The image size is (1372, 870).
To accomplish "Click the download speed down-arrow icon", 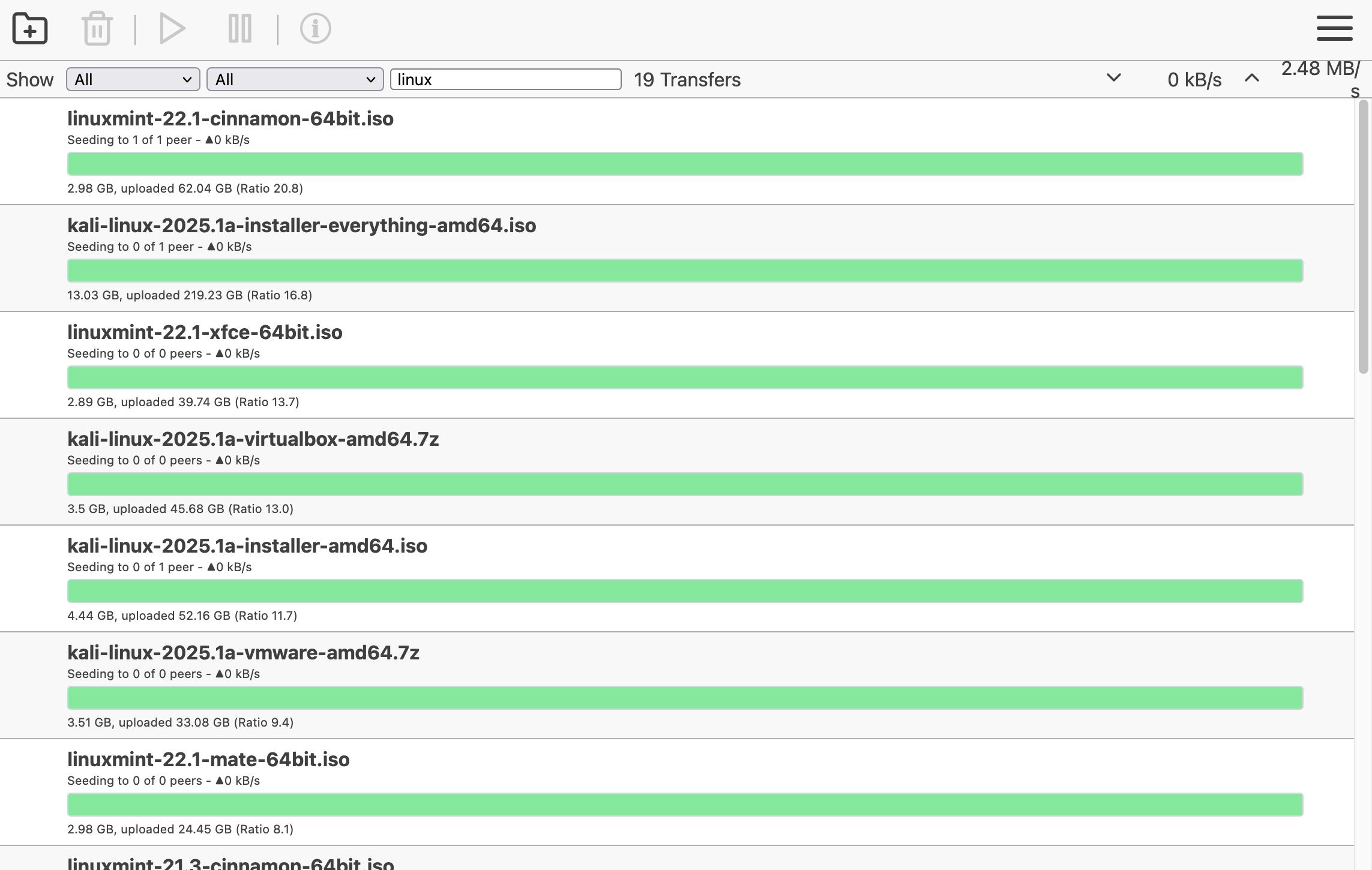I will coord(1113,78).
